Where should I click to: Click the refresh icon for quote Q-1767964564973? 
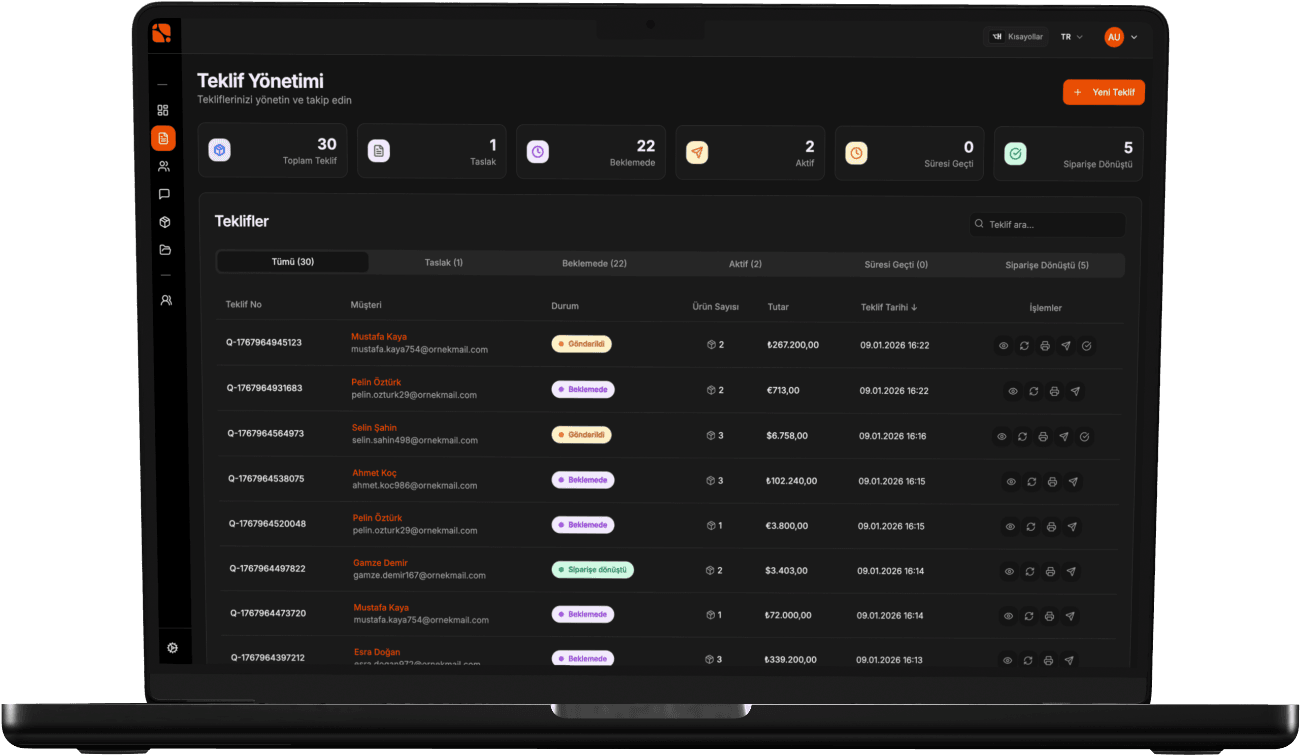[1022, 436]
